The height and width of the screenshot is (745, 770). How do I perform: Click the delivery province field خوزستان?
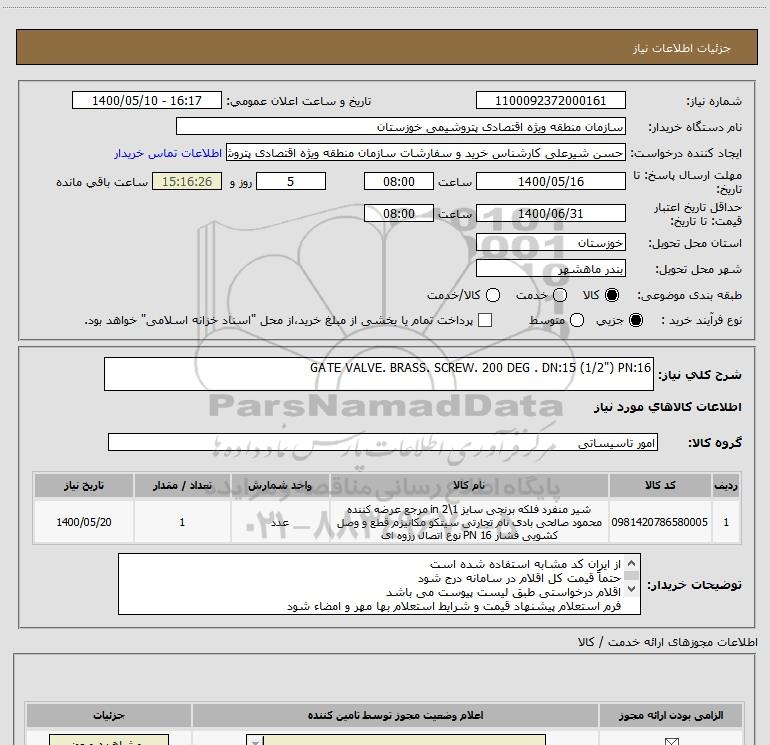click(x=550, y=242)
